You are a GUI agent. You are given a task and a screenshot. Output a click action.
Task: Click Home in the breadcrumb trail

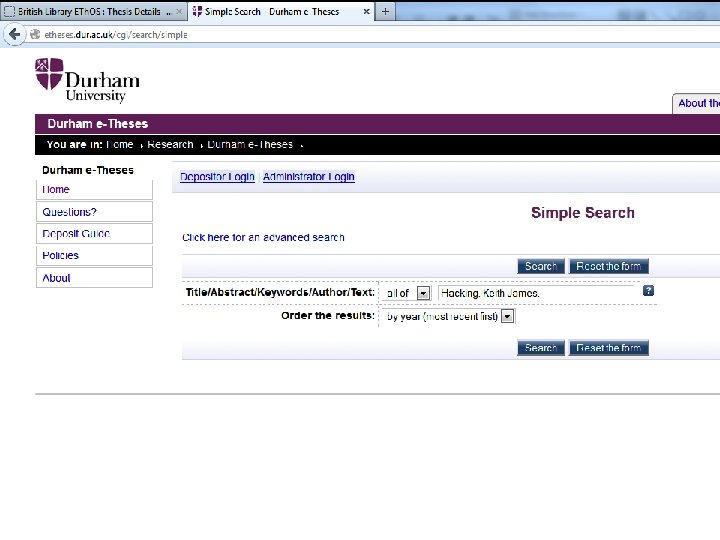(x=119, y=145)
